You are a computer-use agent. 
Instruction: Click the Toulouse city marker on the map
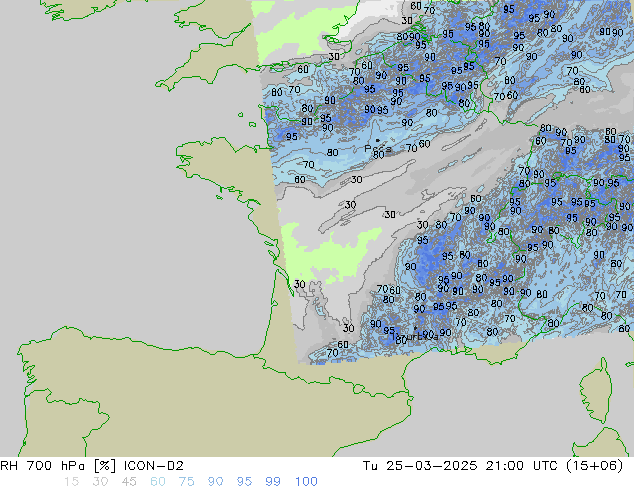415,329
